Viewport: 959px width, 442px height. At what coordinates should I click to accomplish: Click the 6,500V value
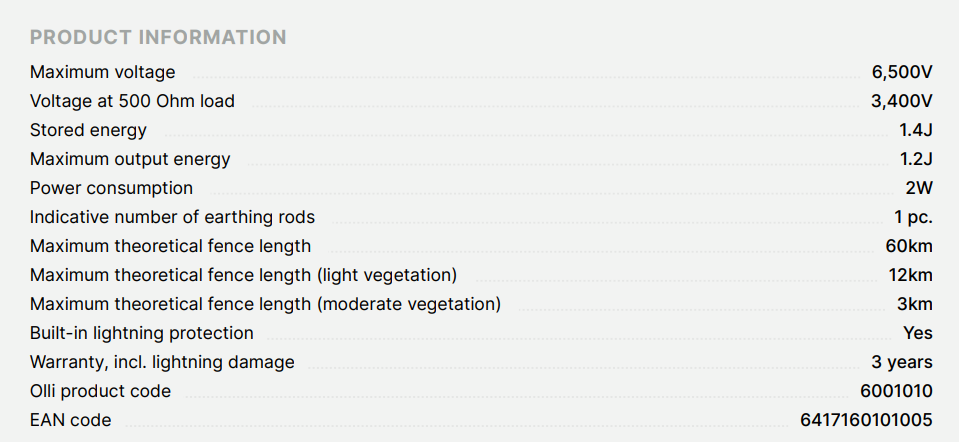pos(901,72)
